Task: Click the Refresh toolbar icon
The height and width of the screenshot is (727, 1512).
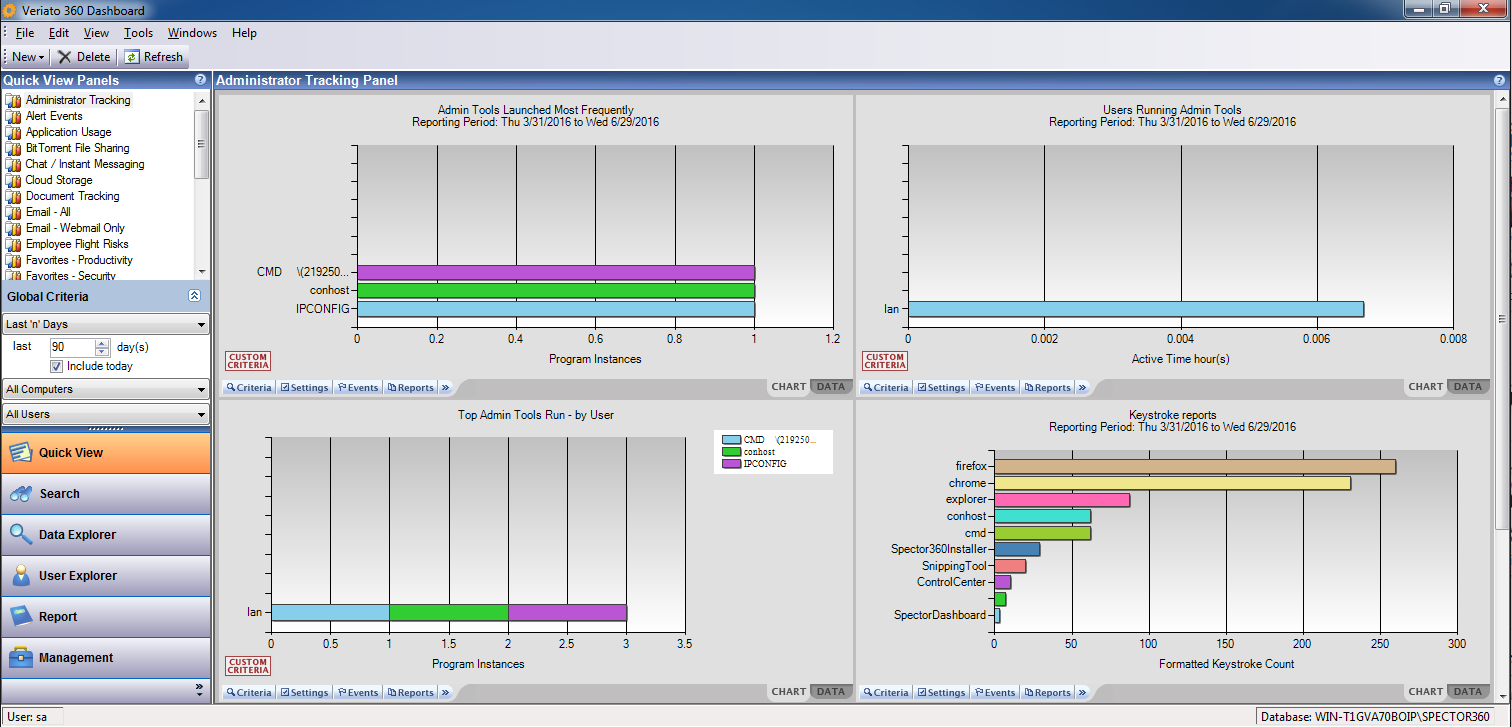Action: [x=131, y=57]
